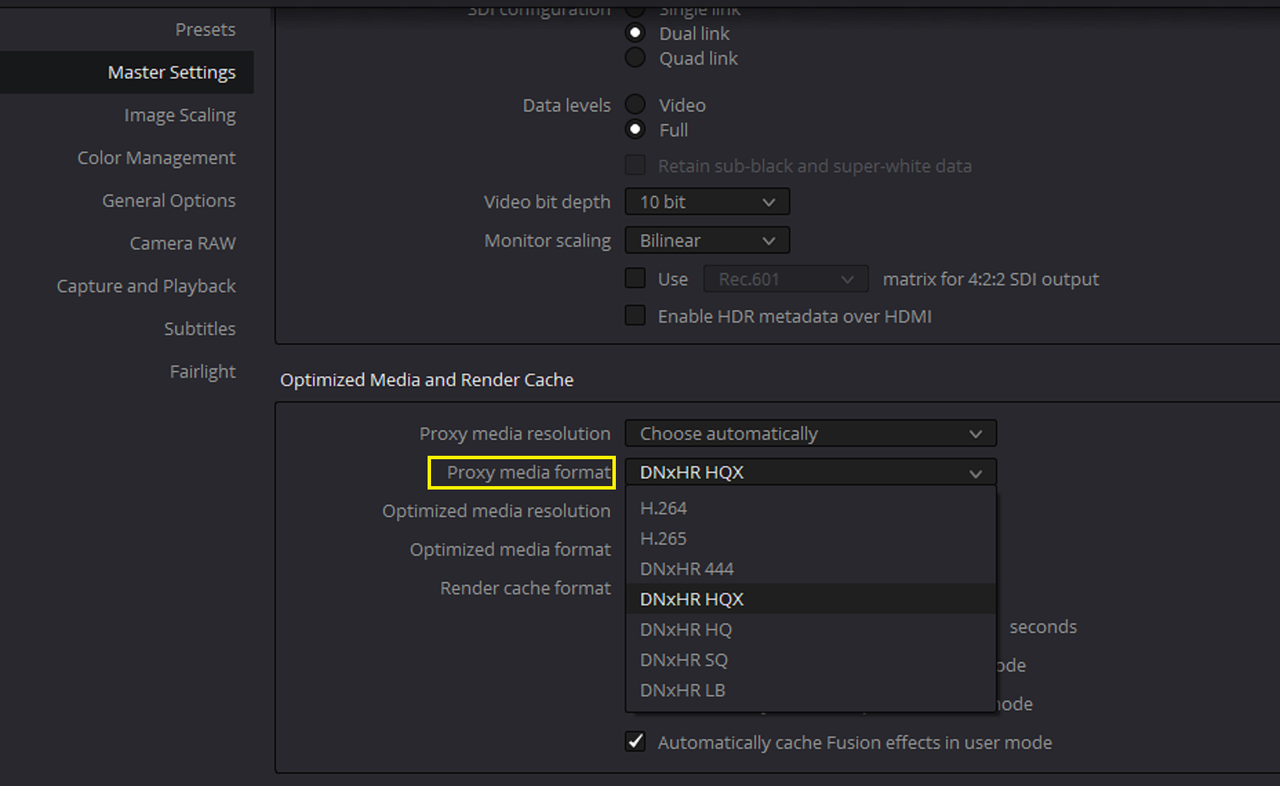Go to Image Scaling settings
This screenshot has height=786, width=1280.
(x=180, y=115)
